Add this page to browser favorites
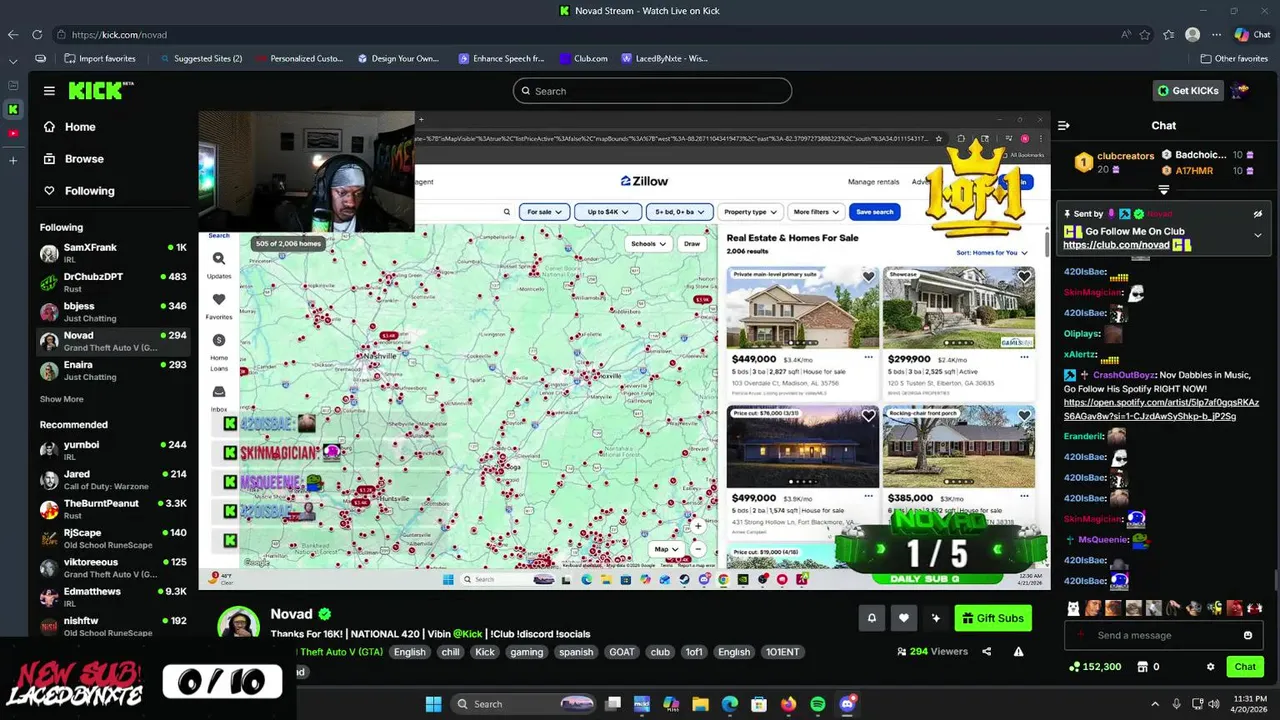This screenshot has height=720, width=1280. 1147,35
